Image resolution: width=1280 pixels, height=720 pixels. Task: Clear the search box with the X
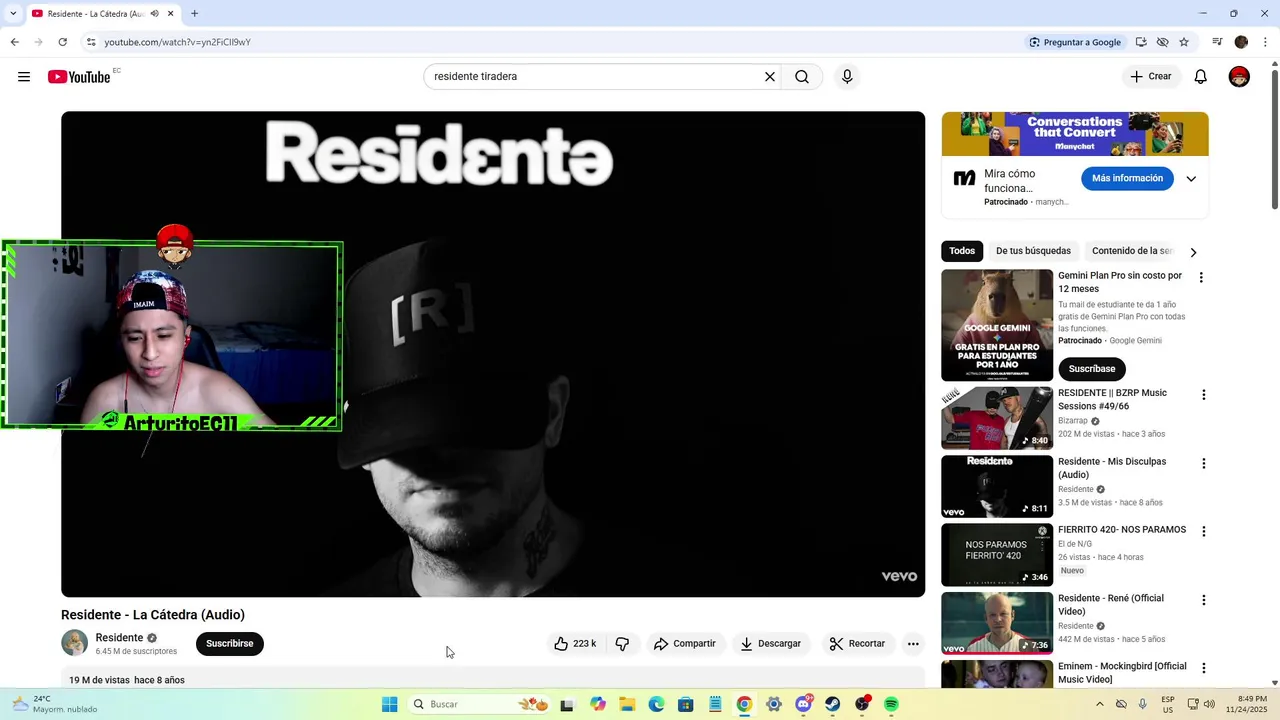[x=770, y=77]
